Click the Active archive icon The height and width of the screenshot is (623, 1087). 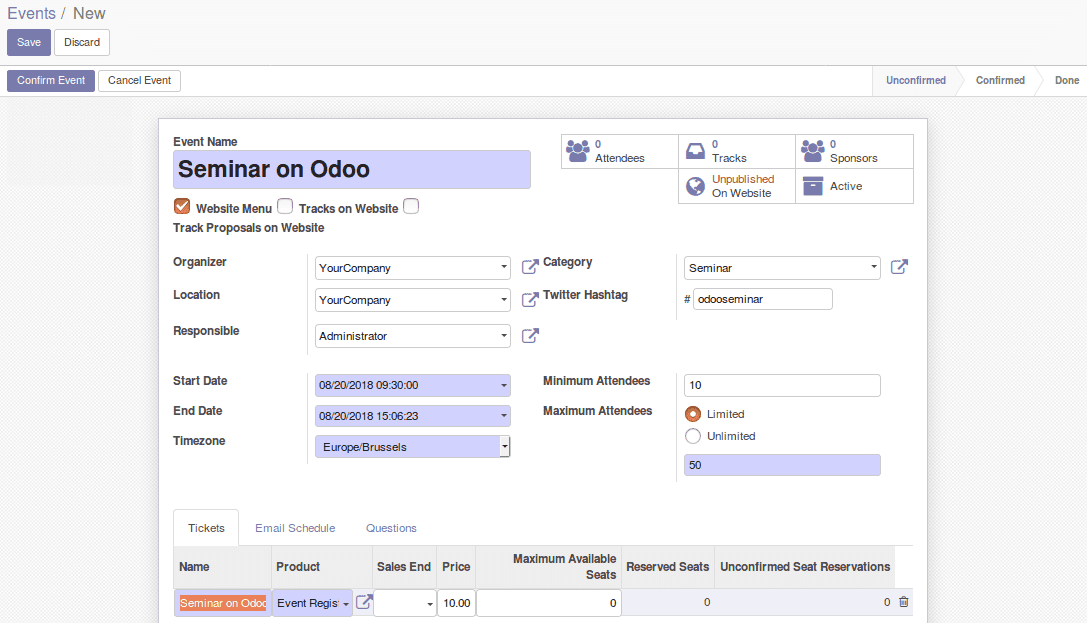pos(812,186)
